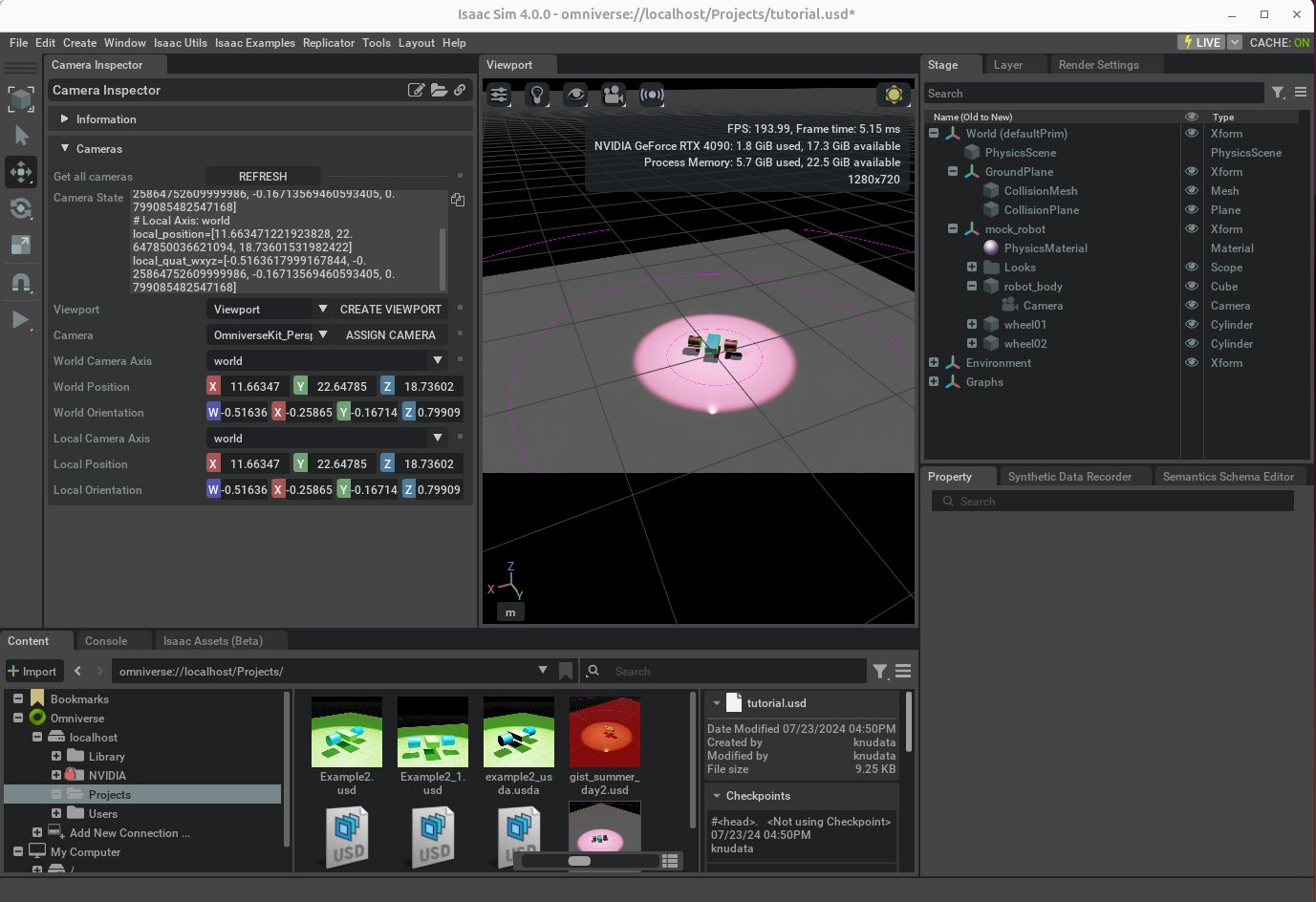Activate the Scale tool

coord(21,245)
